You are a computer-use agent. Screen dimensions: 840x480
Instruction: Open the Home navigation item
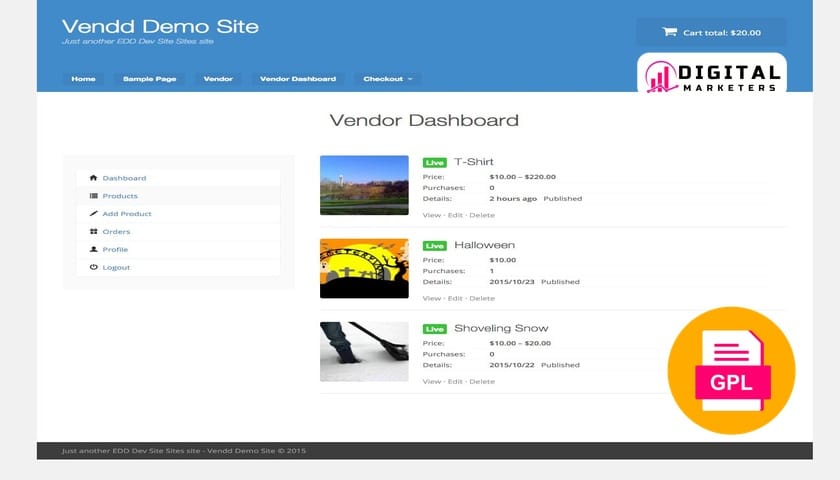pos(83,79)
